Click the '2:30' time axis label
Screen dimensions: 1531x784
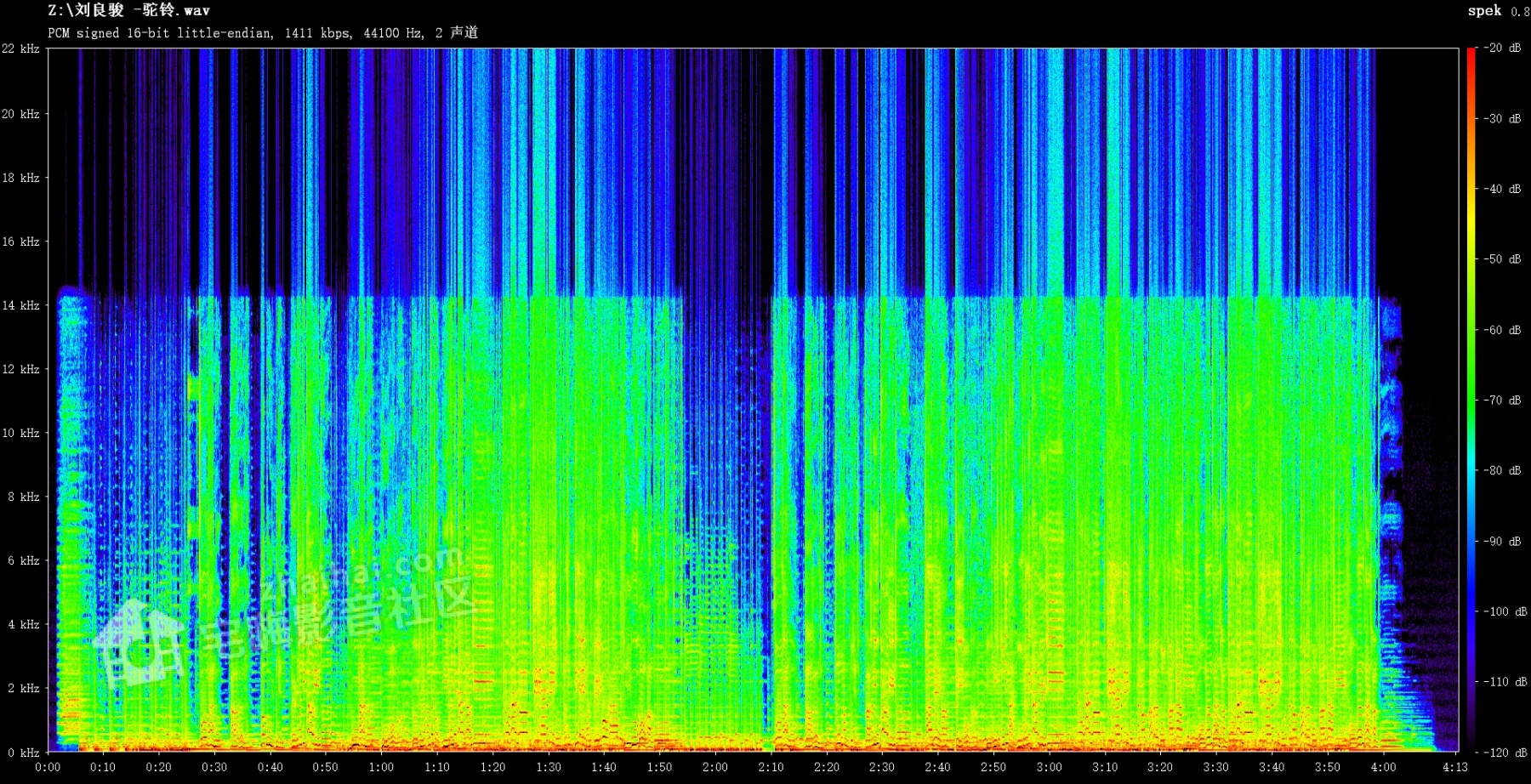click(x=882, y=767)
